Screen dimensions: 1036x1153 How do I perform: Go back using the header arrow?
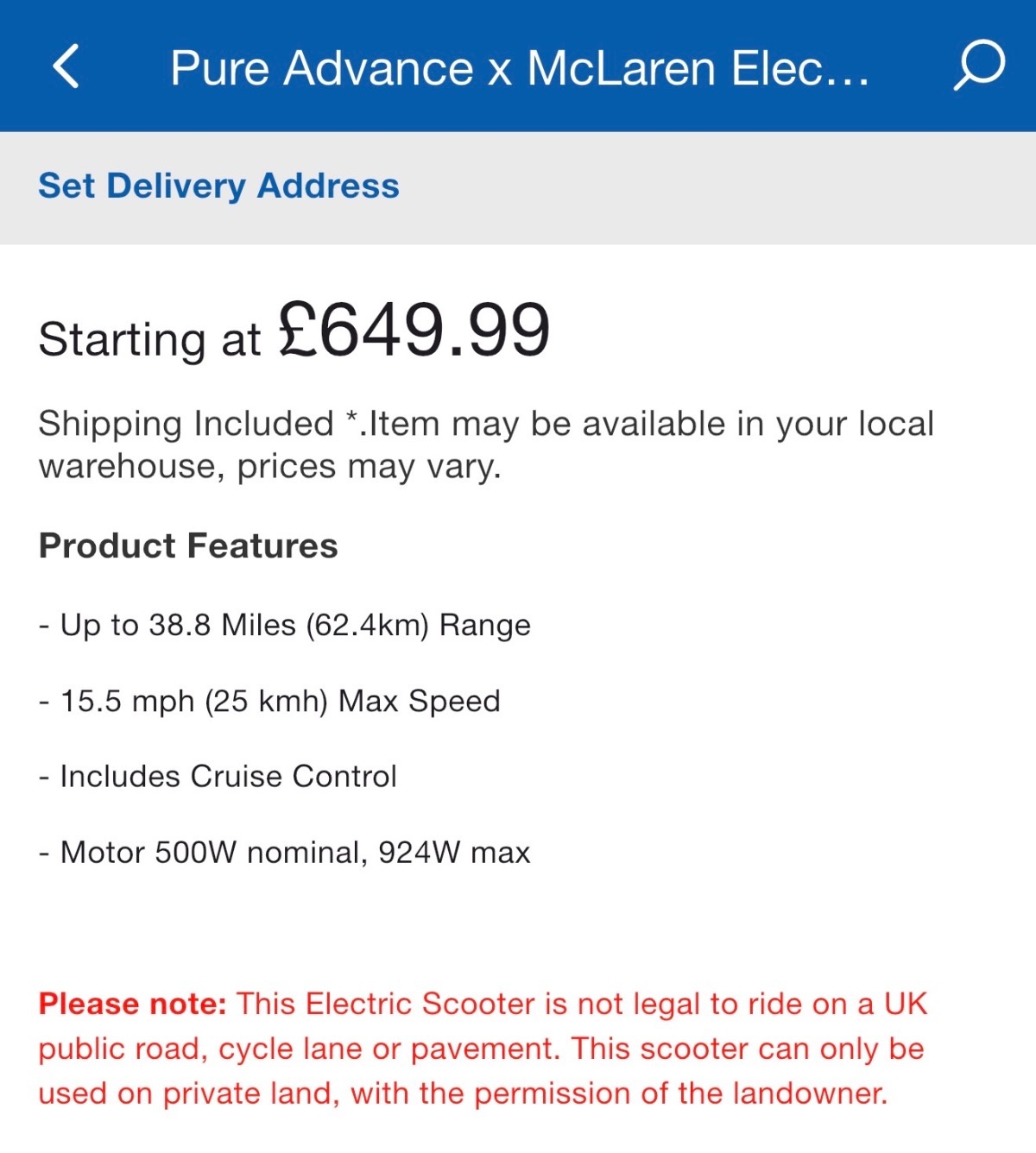66,66
